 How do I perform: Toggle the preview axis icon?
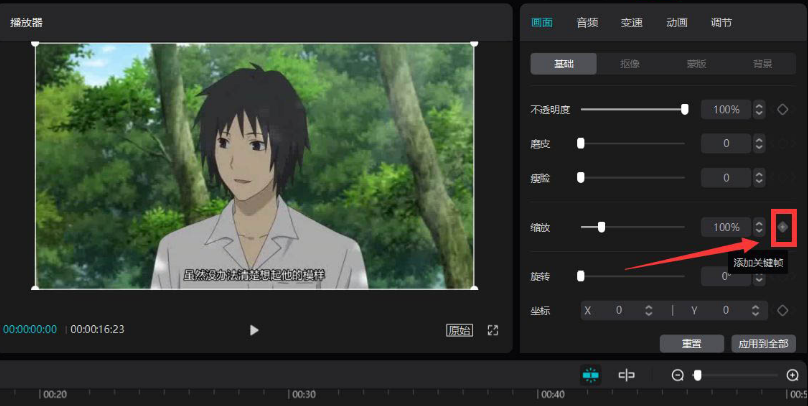click(626, 375)
